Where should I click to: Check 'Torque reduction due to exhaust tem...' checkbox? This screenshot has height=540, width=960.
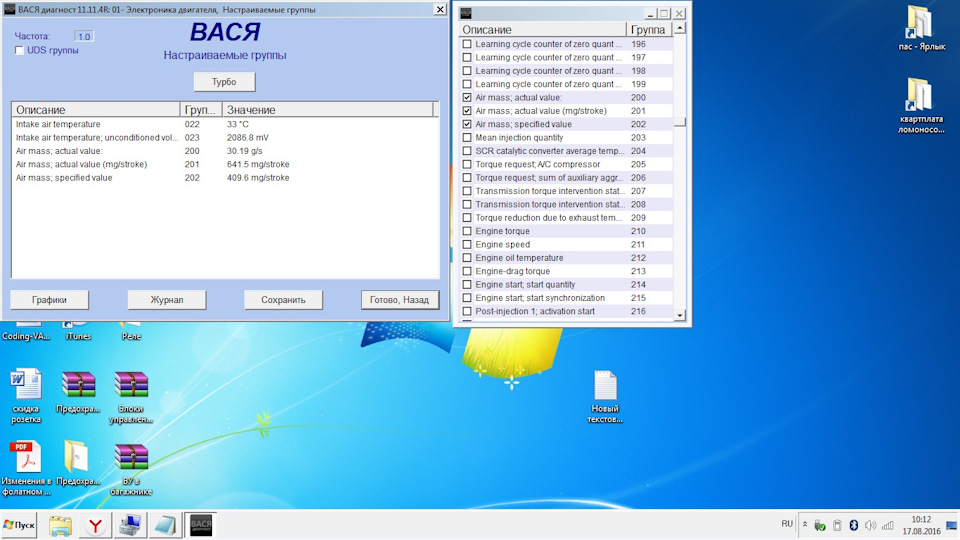pyautogui.click(x=467, y=217)
